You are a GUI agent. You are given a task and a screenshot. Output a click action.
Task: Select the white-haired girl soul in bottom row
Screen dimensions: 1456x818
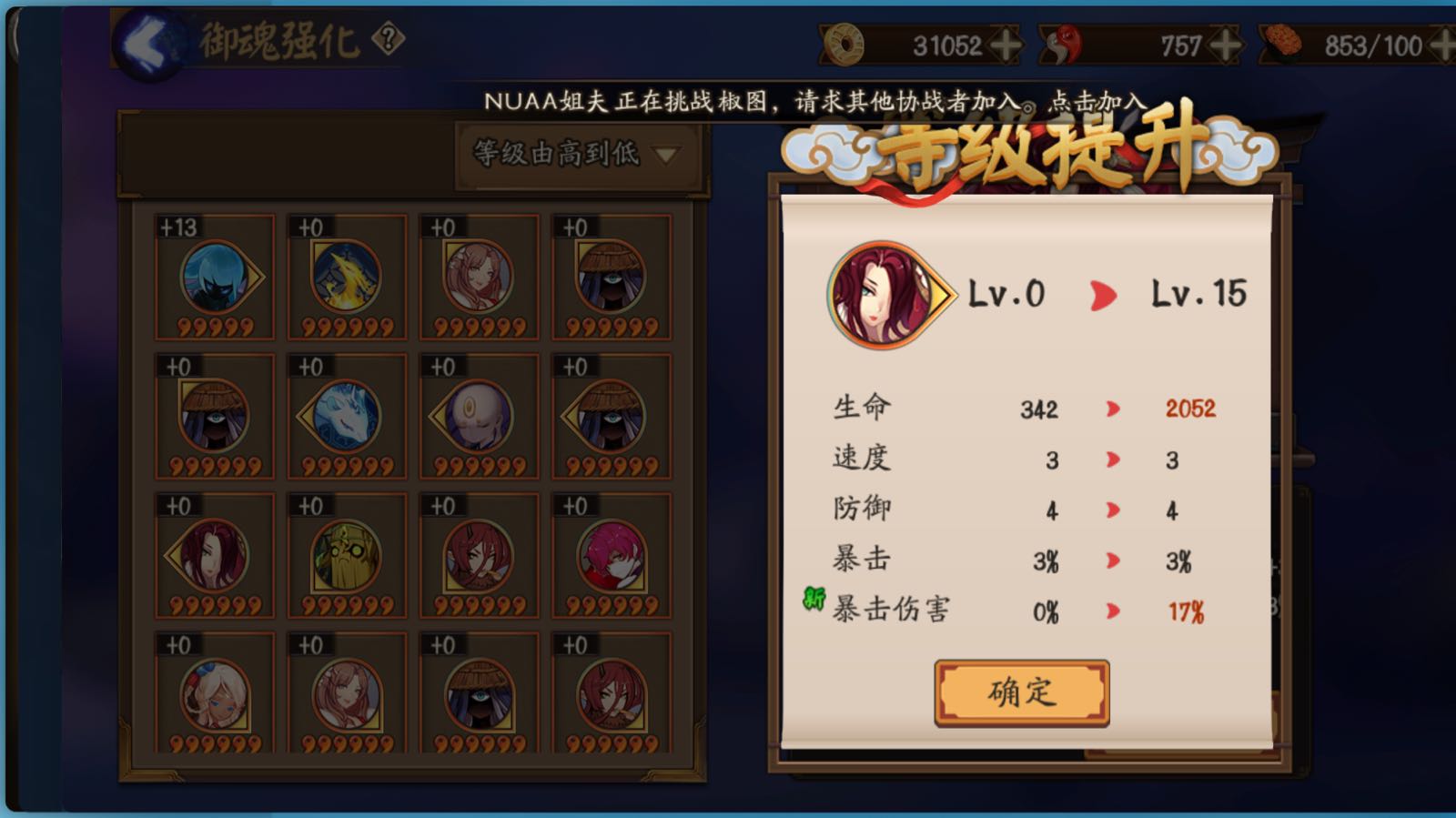click(215, 693)
